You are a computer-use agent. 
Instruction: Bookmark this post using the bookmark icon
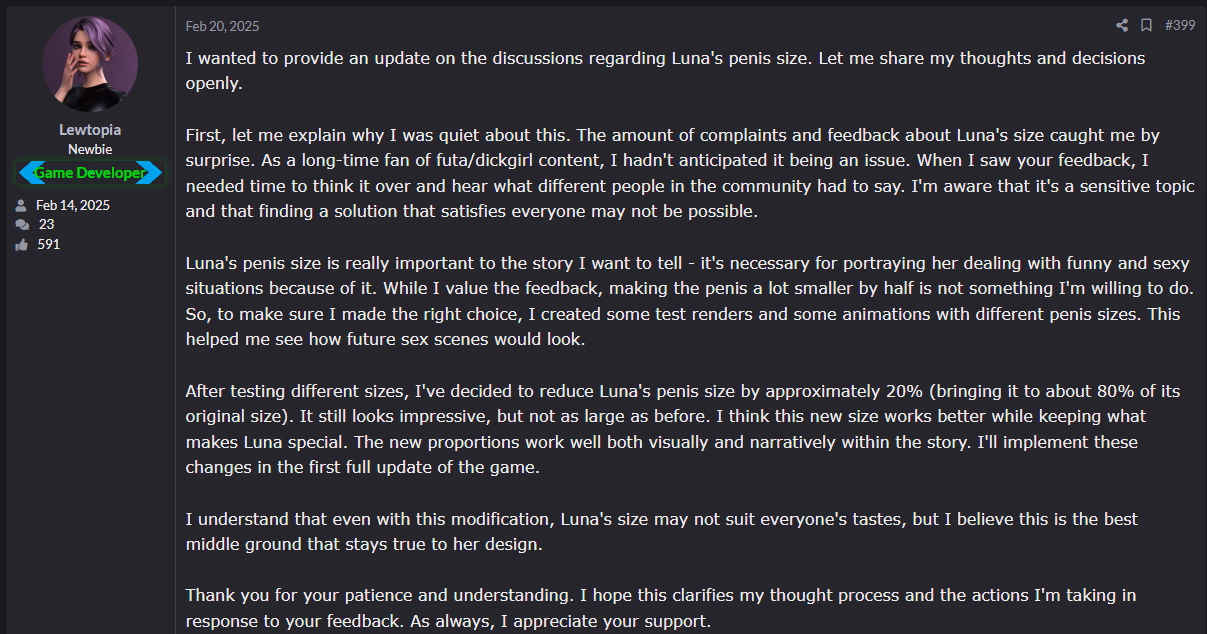[1147, 25]
